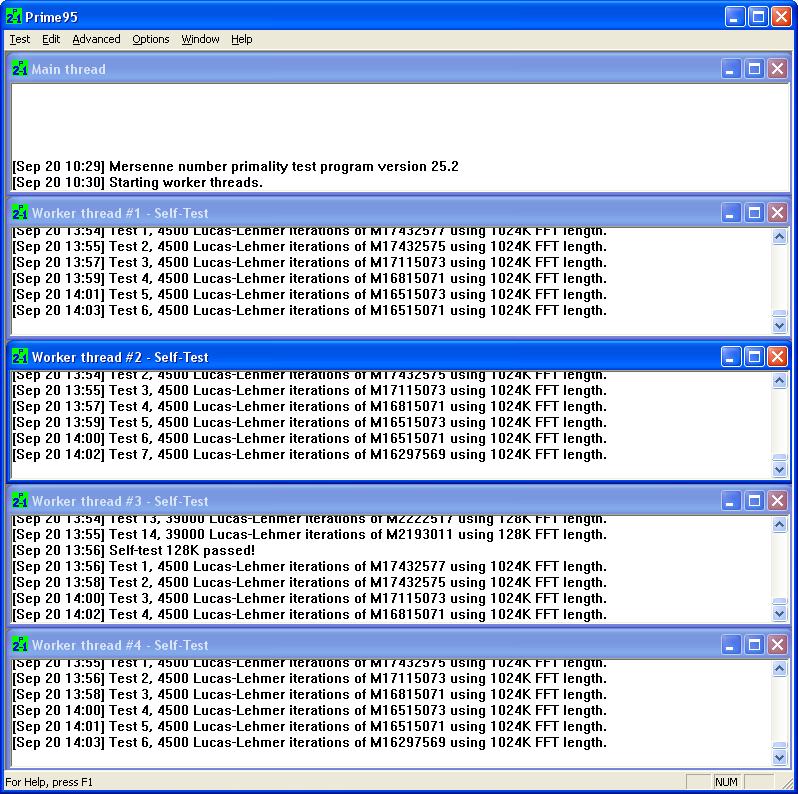Minimize the Main thread child window
798x794 pixels.
click(730, 69)
